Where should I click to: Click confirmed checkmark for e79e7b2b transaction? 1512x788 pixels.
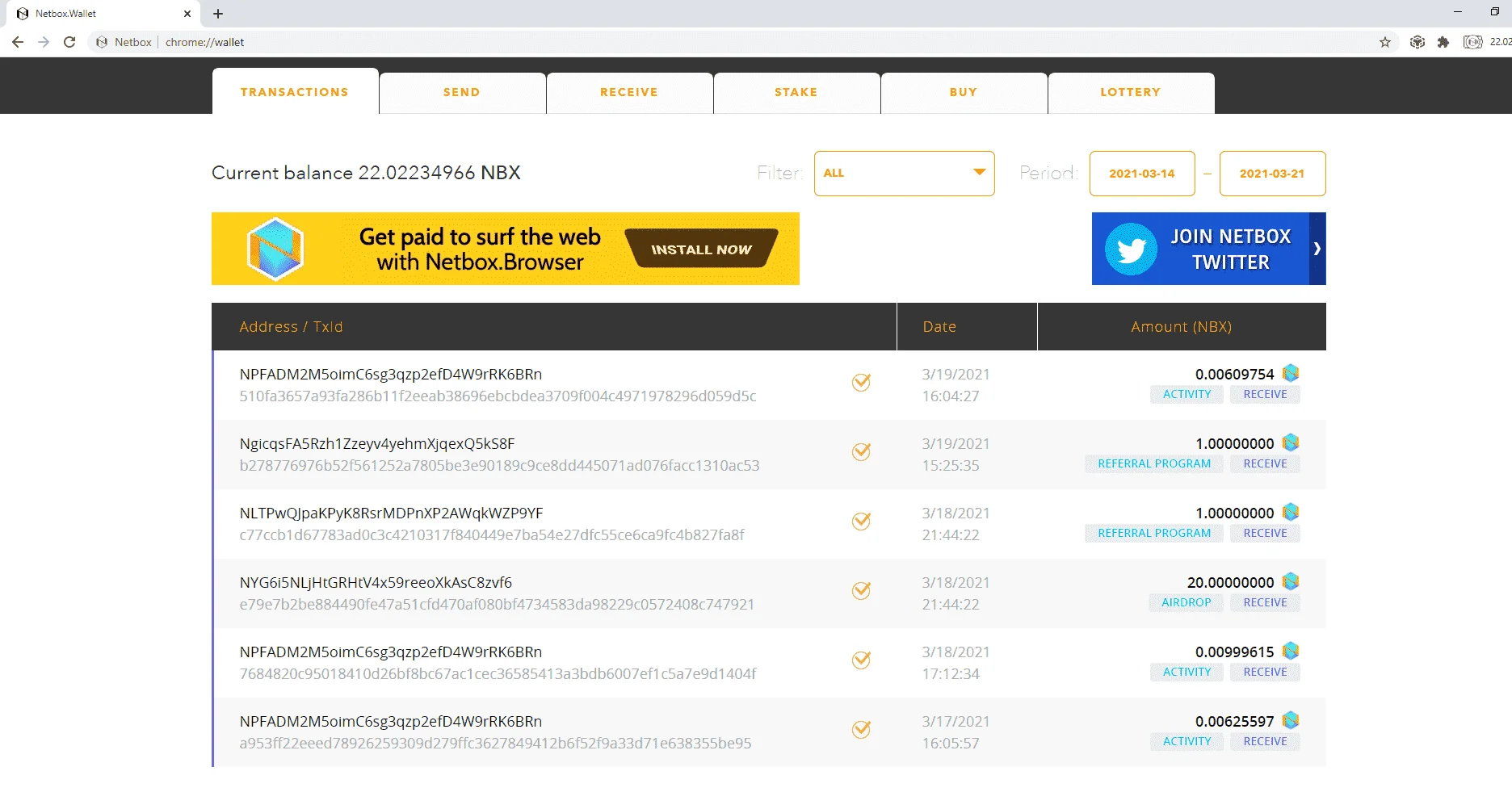pyautogui.click(x=862, y=590)
